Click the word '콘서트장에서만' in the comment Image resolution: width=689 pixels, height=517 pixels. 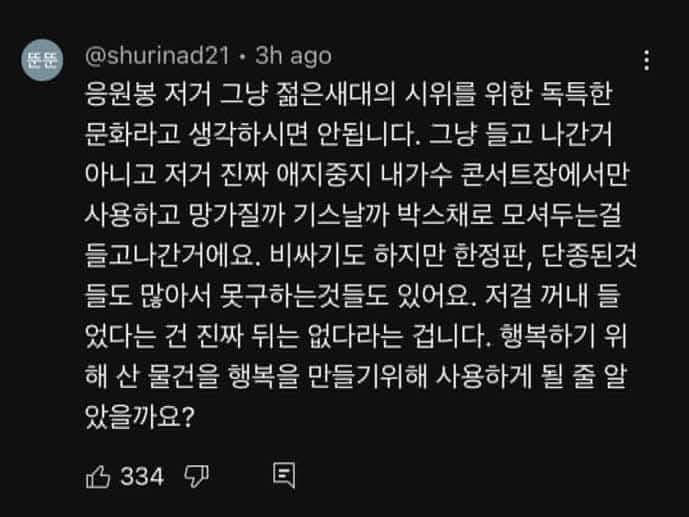[546, 175]
